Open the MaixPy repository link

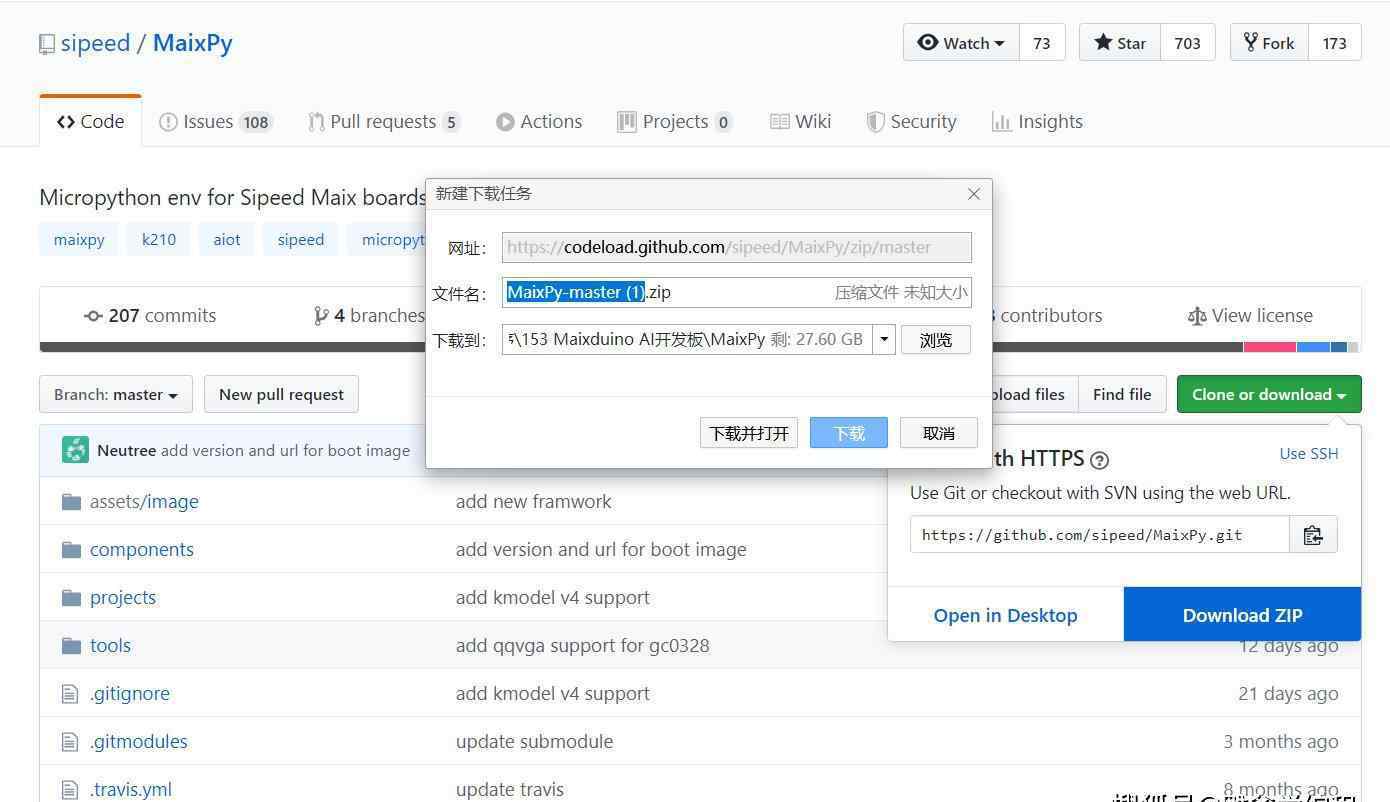(192, 43)
